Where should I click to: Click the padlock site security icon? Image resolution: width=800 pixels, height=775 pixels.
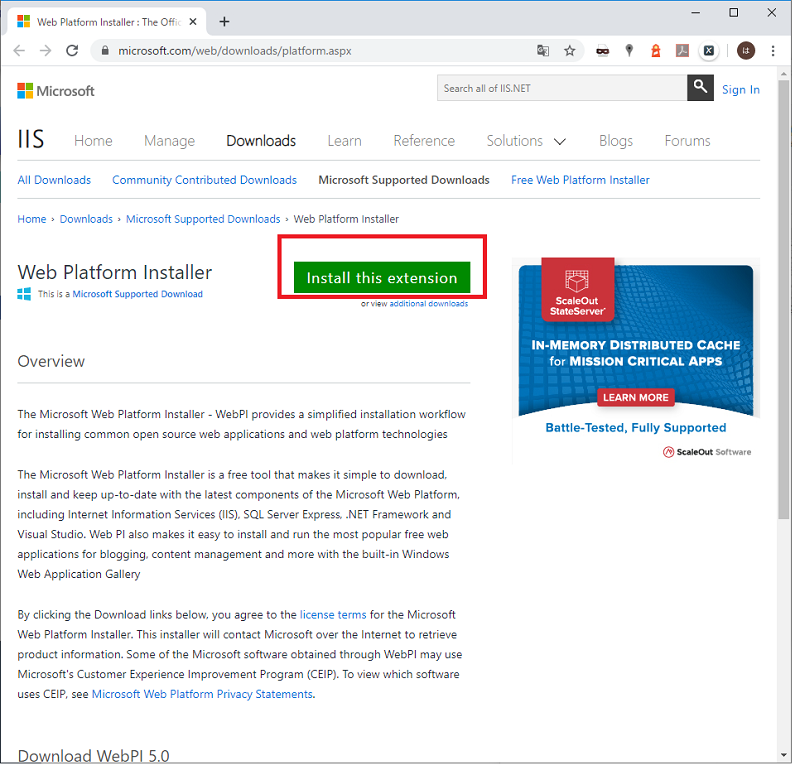(x=105, y=51)
